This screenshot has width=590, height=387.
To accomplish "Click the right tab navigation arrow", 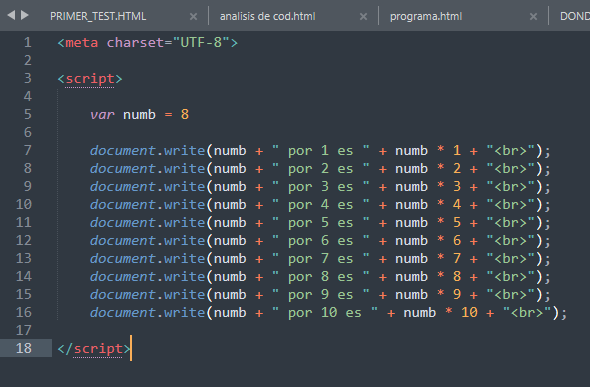I will coord(25,15).
